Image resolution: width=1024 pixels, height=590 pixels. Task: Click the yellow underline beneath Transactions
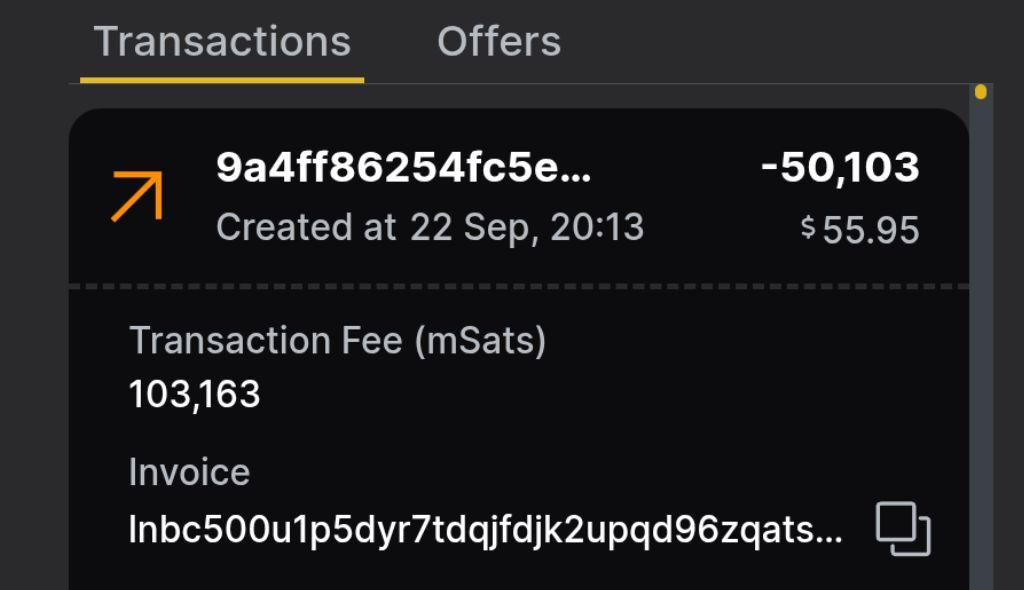(222, 78)
